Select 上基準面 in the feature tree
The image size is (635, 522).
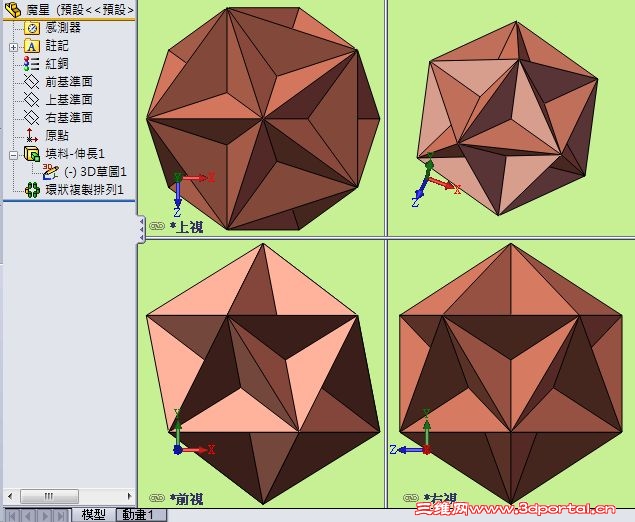(x=69, y=99)
